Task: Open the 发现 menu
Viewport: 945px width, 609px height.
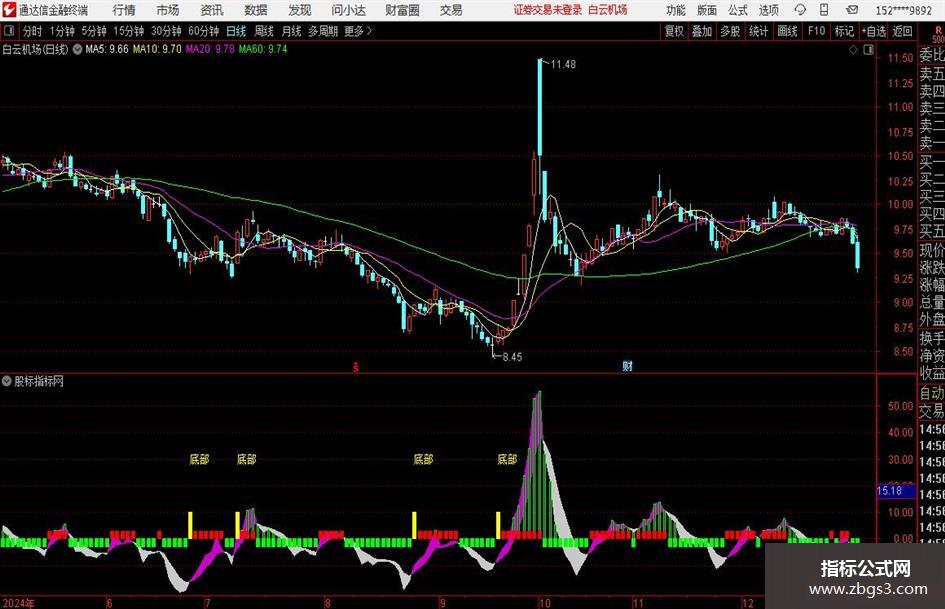Action: click(300, 10)
